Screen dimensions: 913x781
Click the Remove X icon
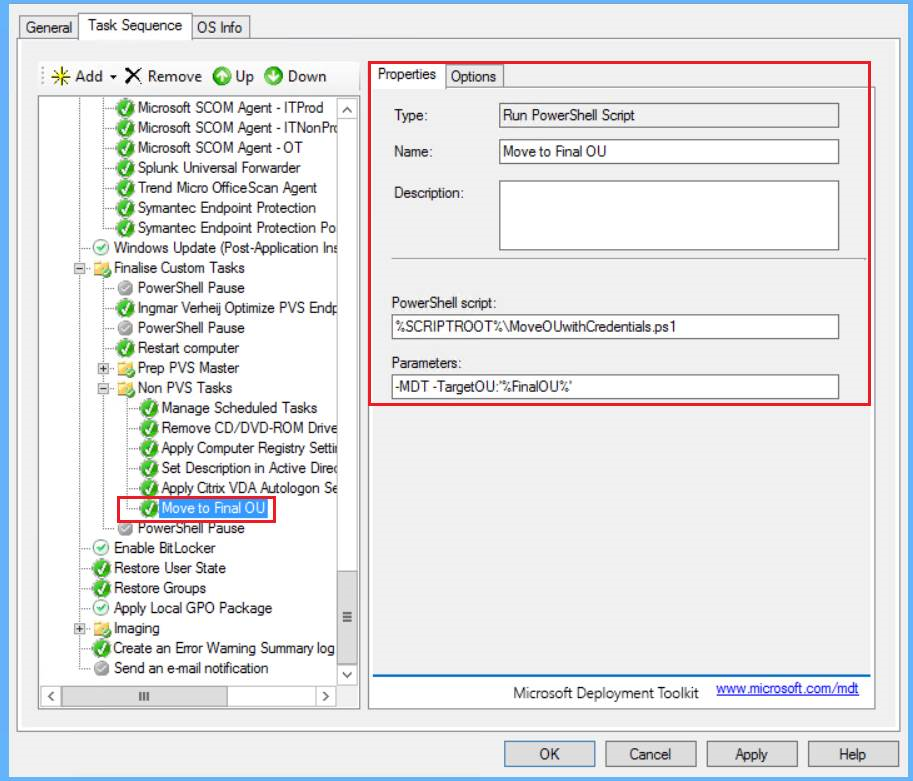tap(134, 76)
